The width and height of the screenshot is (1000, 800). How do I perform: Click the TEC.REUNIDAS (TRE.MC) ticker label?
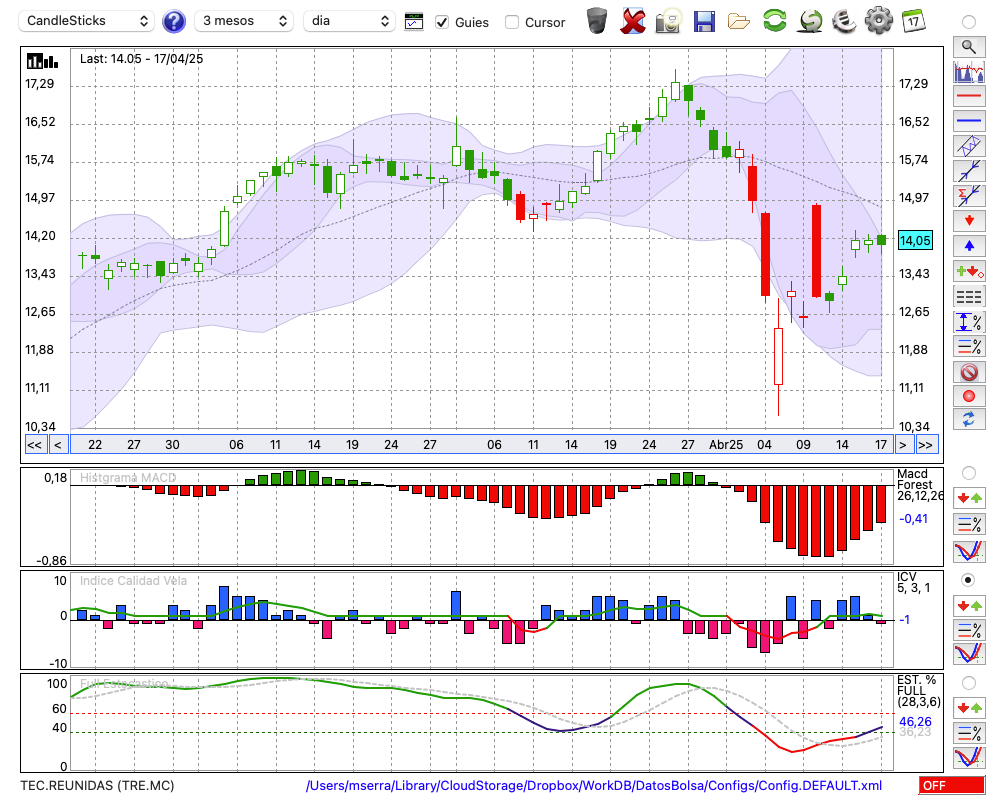pos(97,785)
